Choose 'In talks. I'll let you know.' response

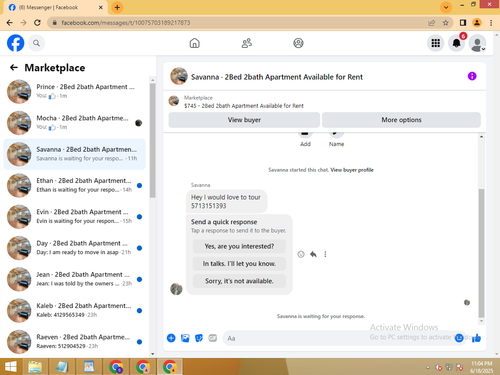pos(239,264)
